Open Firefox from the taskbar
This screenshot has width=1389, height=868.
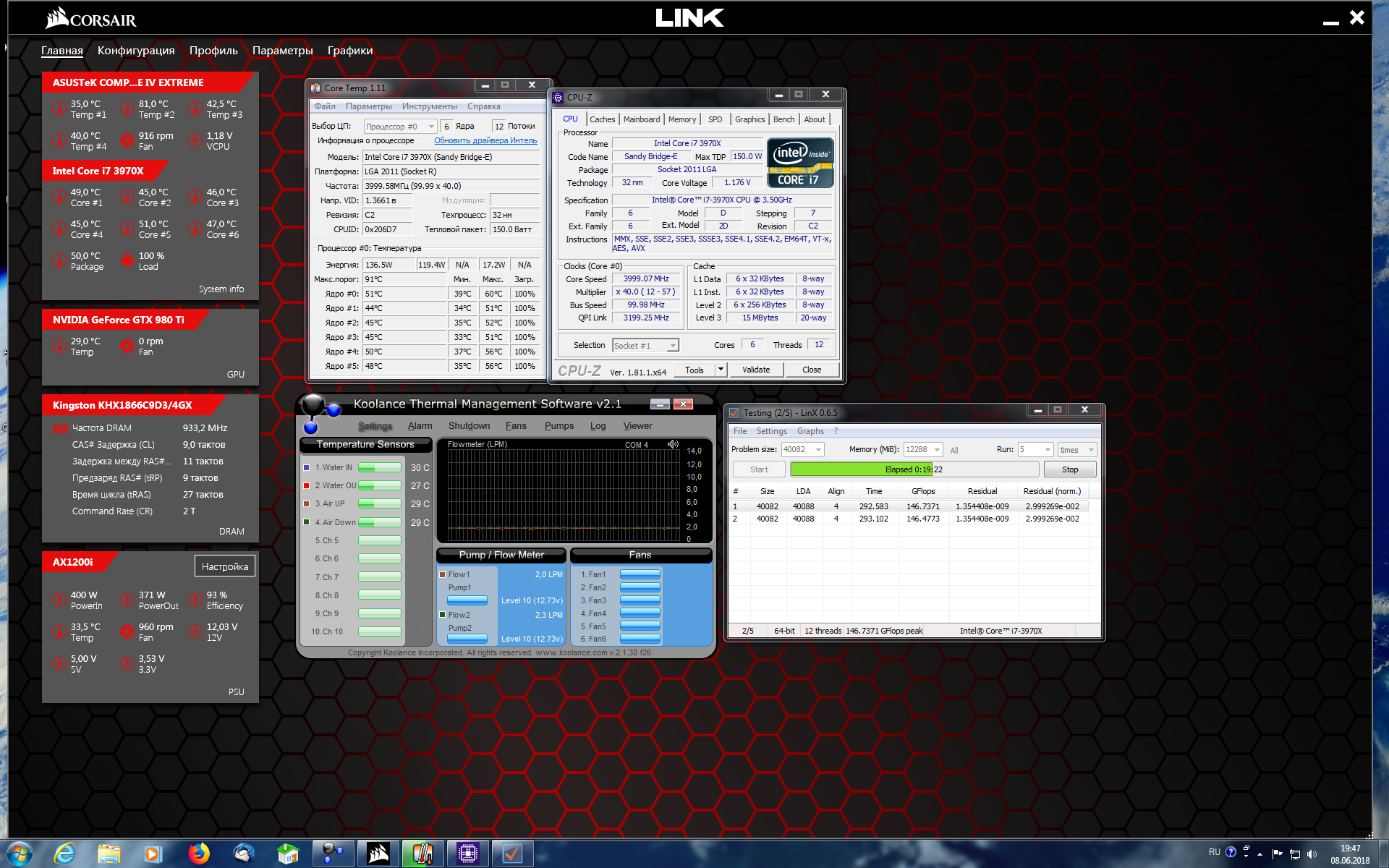(x=198, y=854)
